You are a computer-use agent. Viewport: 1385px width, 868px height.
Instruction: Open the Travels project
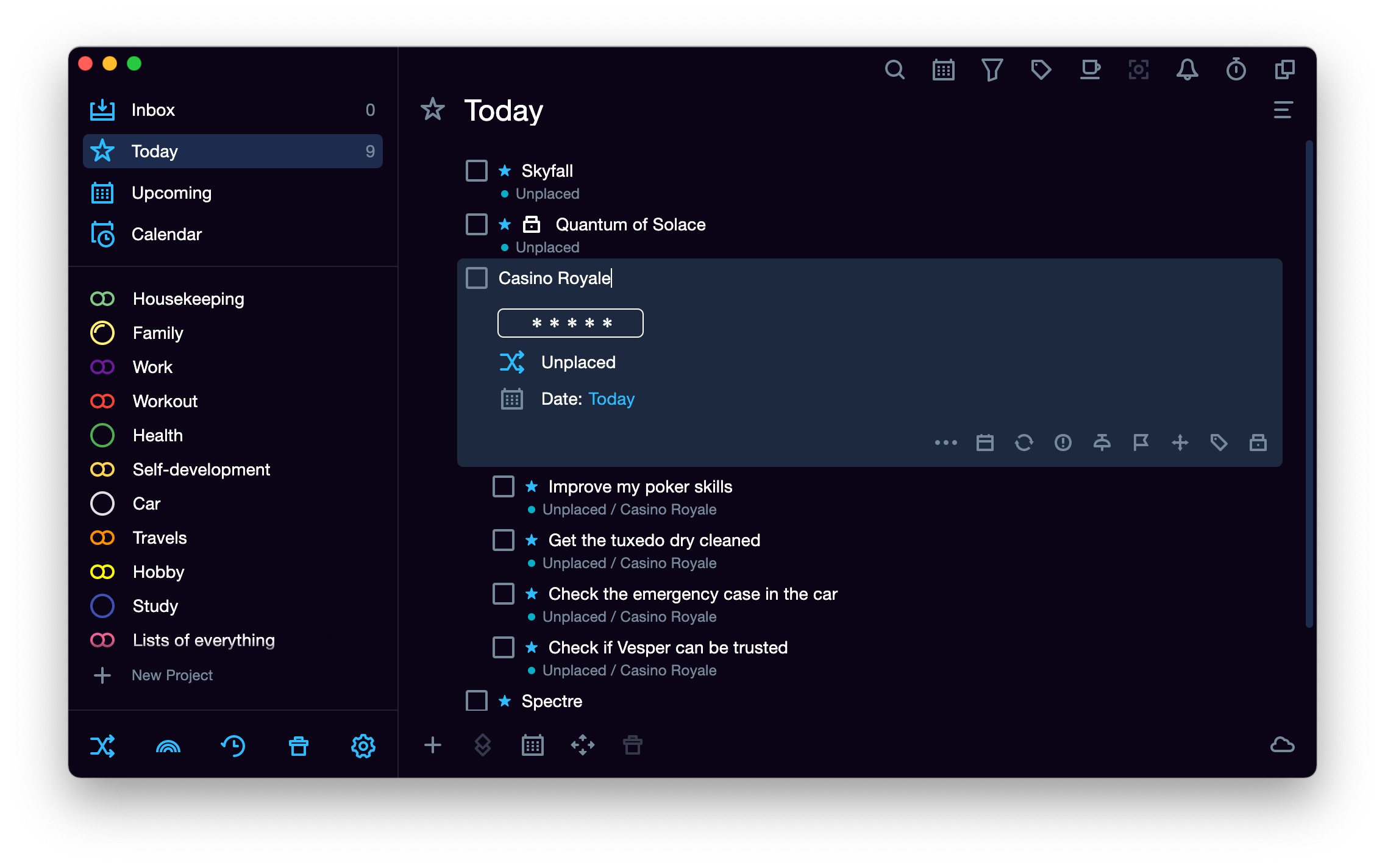[233, 538]
